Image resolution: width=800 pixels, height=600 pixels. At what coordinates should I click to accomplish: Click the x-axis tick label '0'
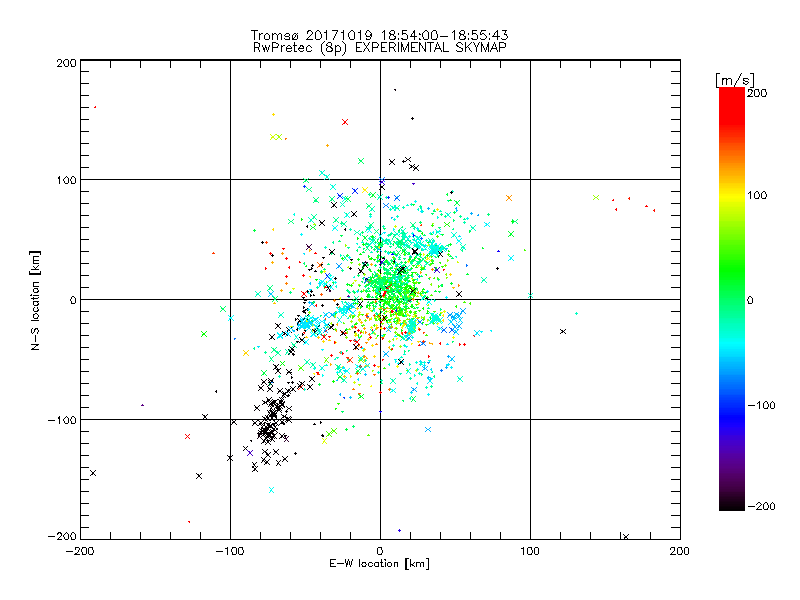coord(380,551)
